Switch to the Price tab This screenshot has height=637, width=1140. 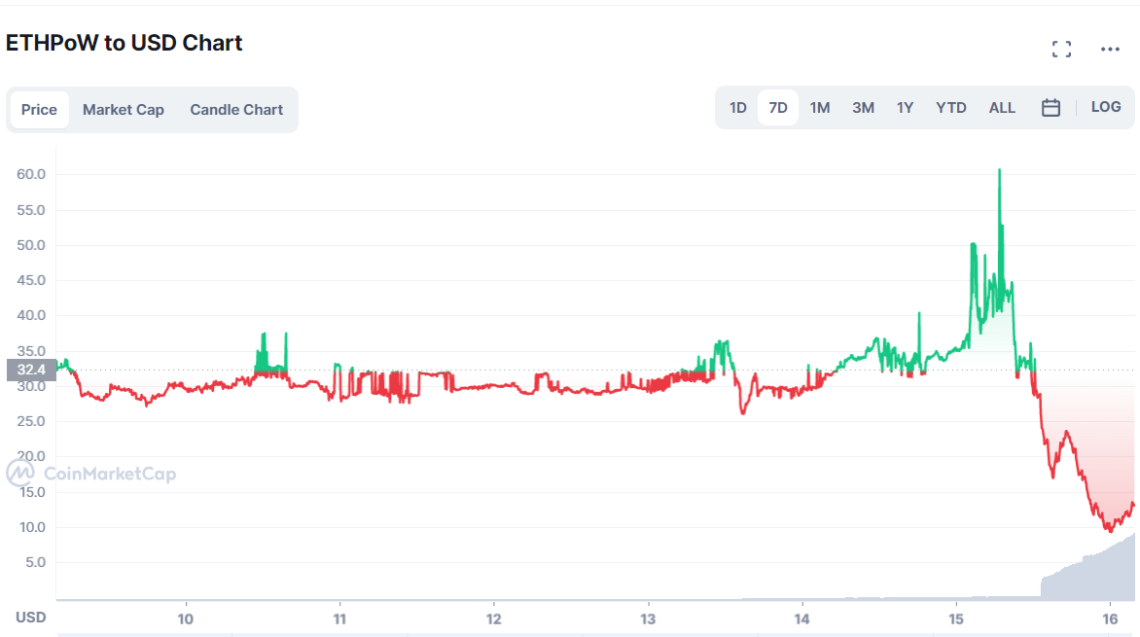[x=39, y=110]
